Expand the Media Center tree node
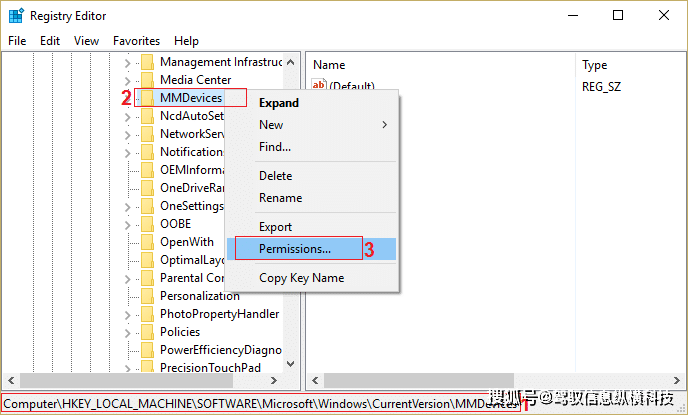Image resolution: width=688 pixels, height=415 pixels. click(x=127, y=80)
